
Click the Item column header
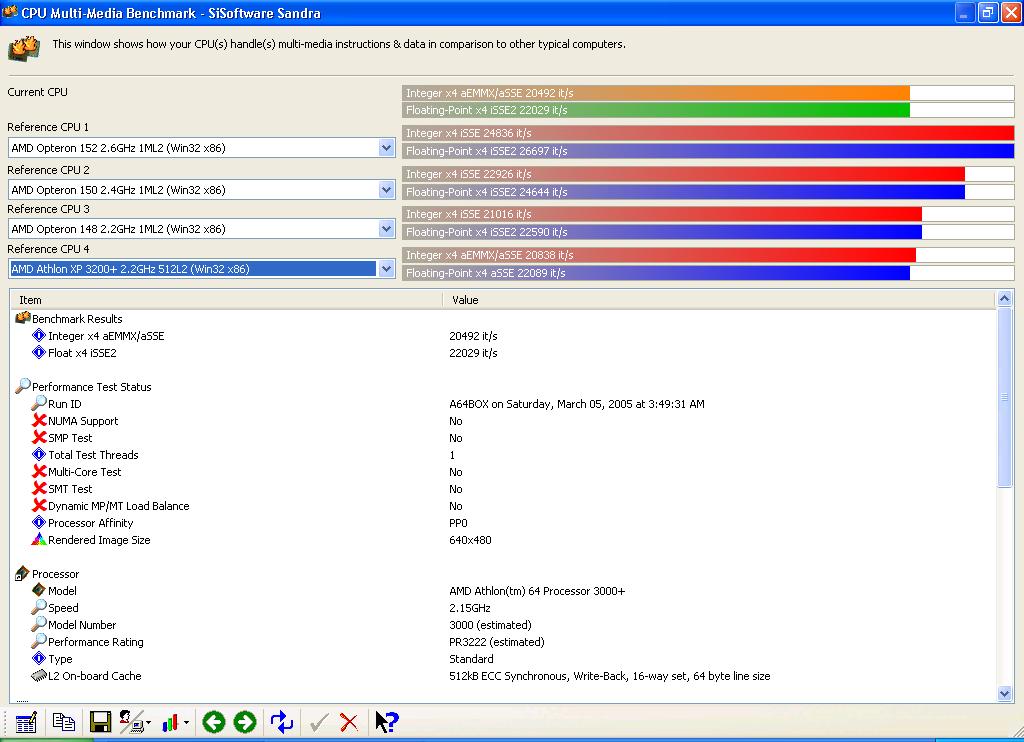coord(226,300)
